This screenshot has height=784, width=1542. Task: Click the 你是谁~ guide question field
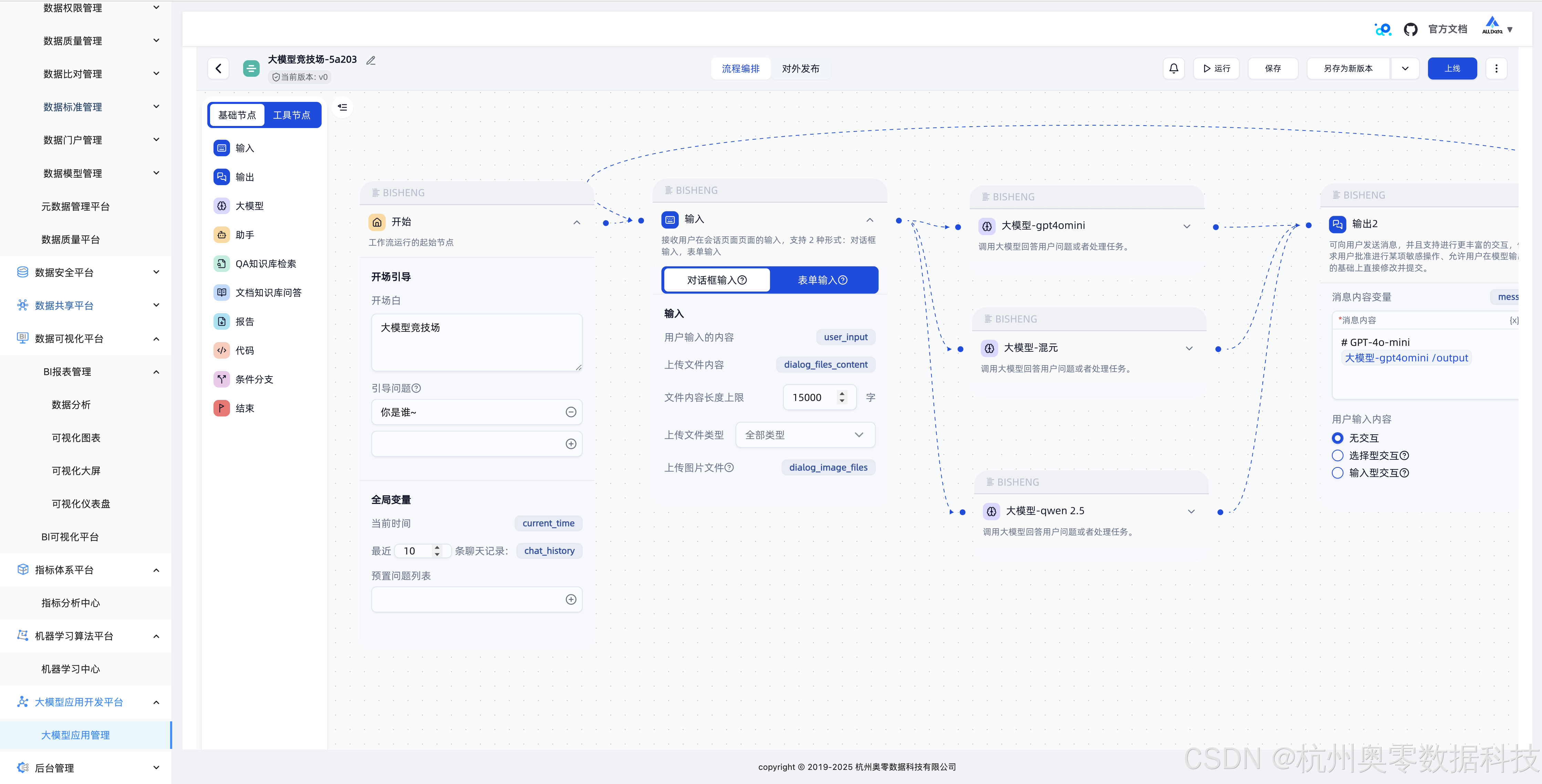(477, 412)
